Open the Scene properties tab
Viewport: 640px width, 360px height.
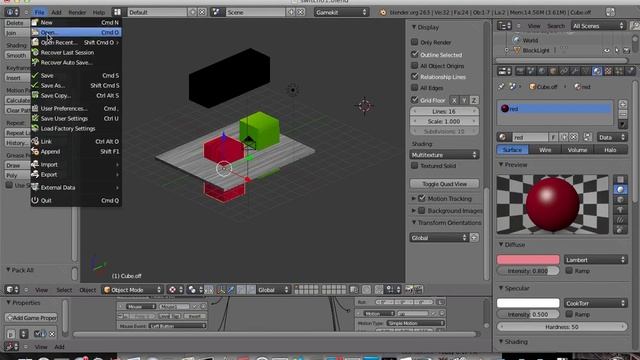click(x=531, y=71)
